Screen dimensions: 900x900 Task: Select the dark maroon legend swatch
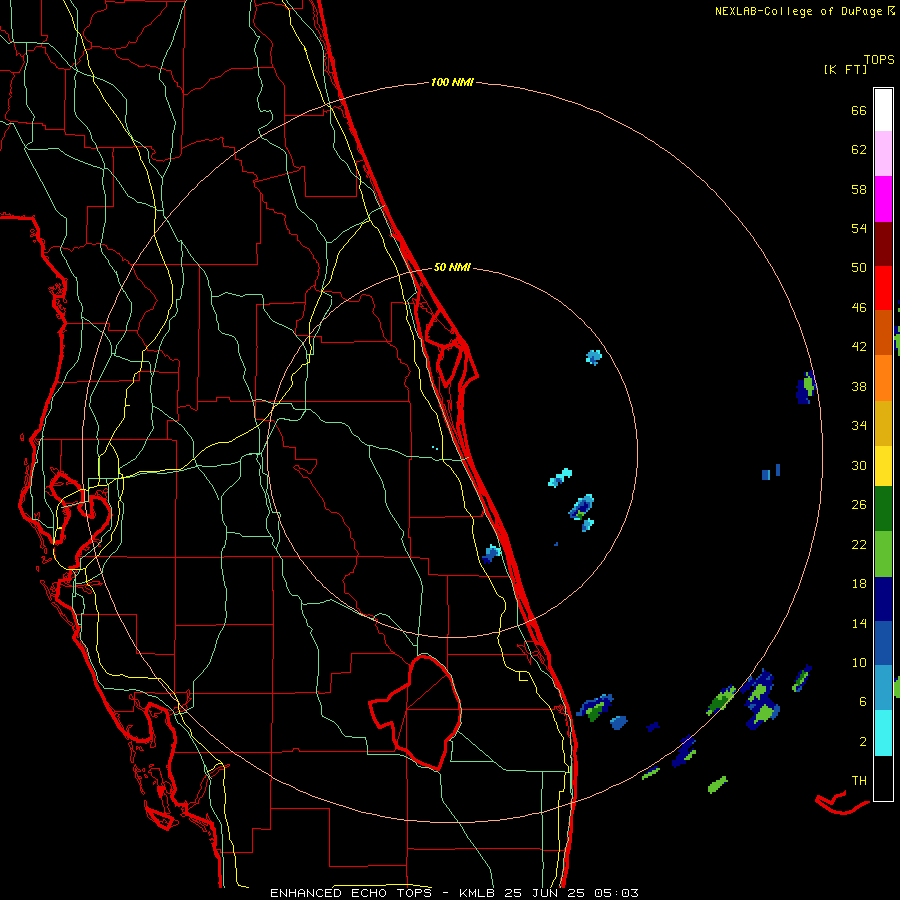(x=883, y=245)
